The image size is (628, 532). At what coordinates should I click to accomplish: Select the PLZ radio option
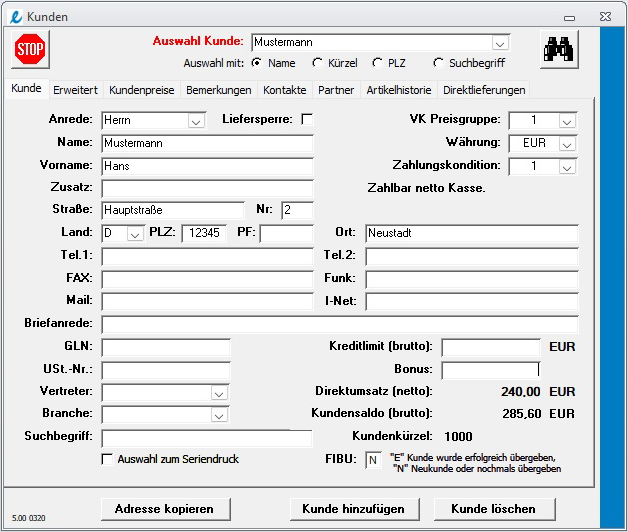(x=377, y=63)
